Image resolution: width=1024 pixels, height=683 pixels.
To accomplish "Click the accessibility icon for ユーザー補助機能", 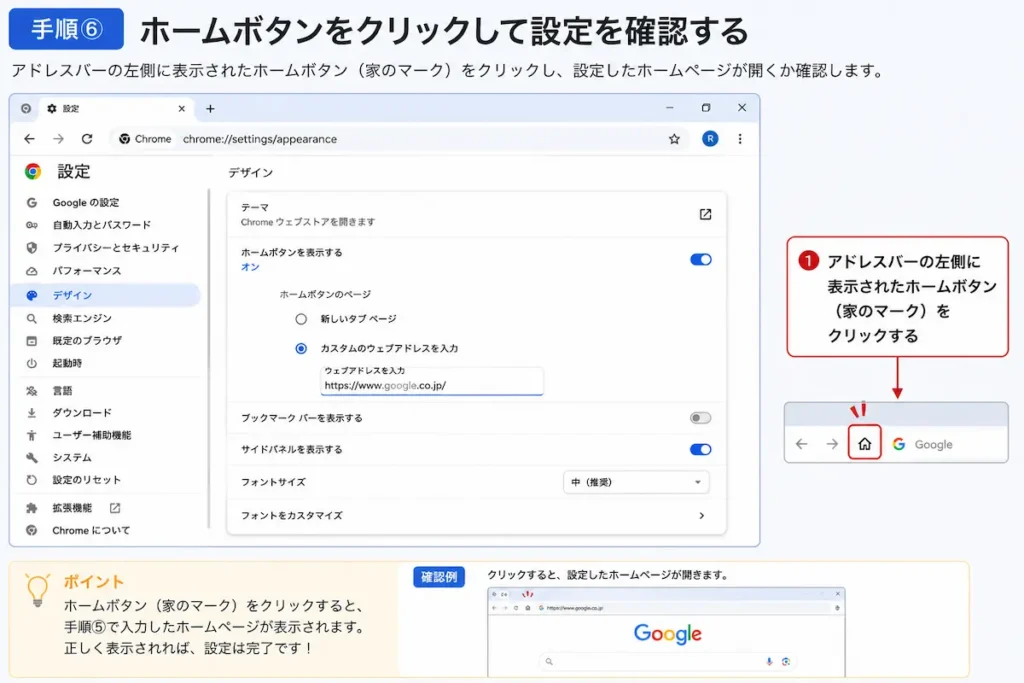I will (x=31, y=436).
